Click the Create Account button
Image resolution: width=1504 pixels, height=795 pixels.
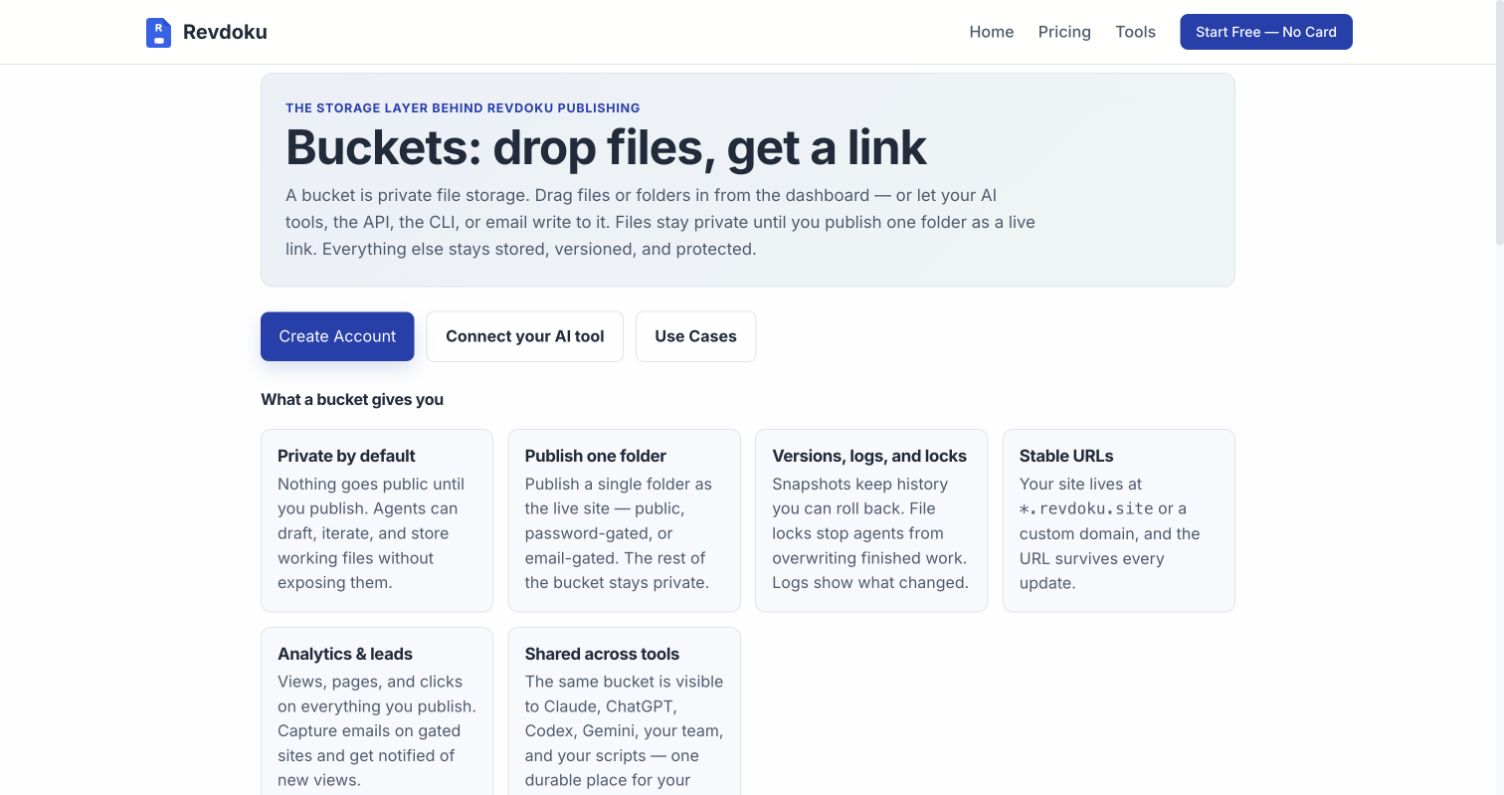(x=337, y=336)
